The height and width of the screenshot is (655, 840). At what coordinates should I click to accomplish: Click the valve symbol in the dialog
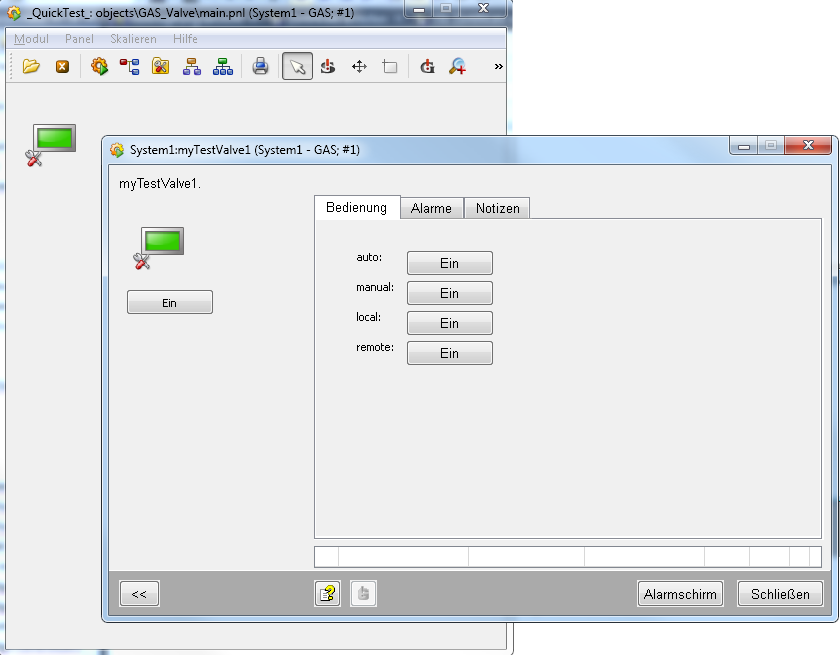[x=159, y=246]
